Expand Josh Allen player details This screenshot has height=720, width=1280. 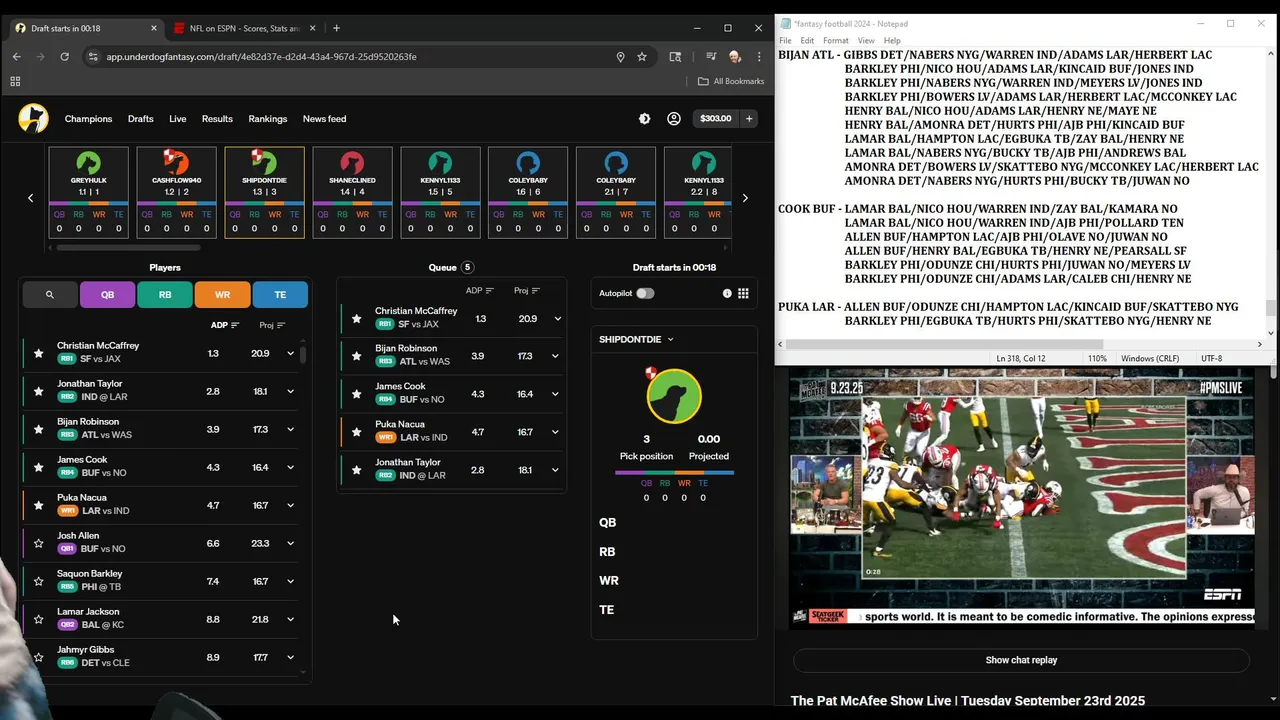(291, 543)
